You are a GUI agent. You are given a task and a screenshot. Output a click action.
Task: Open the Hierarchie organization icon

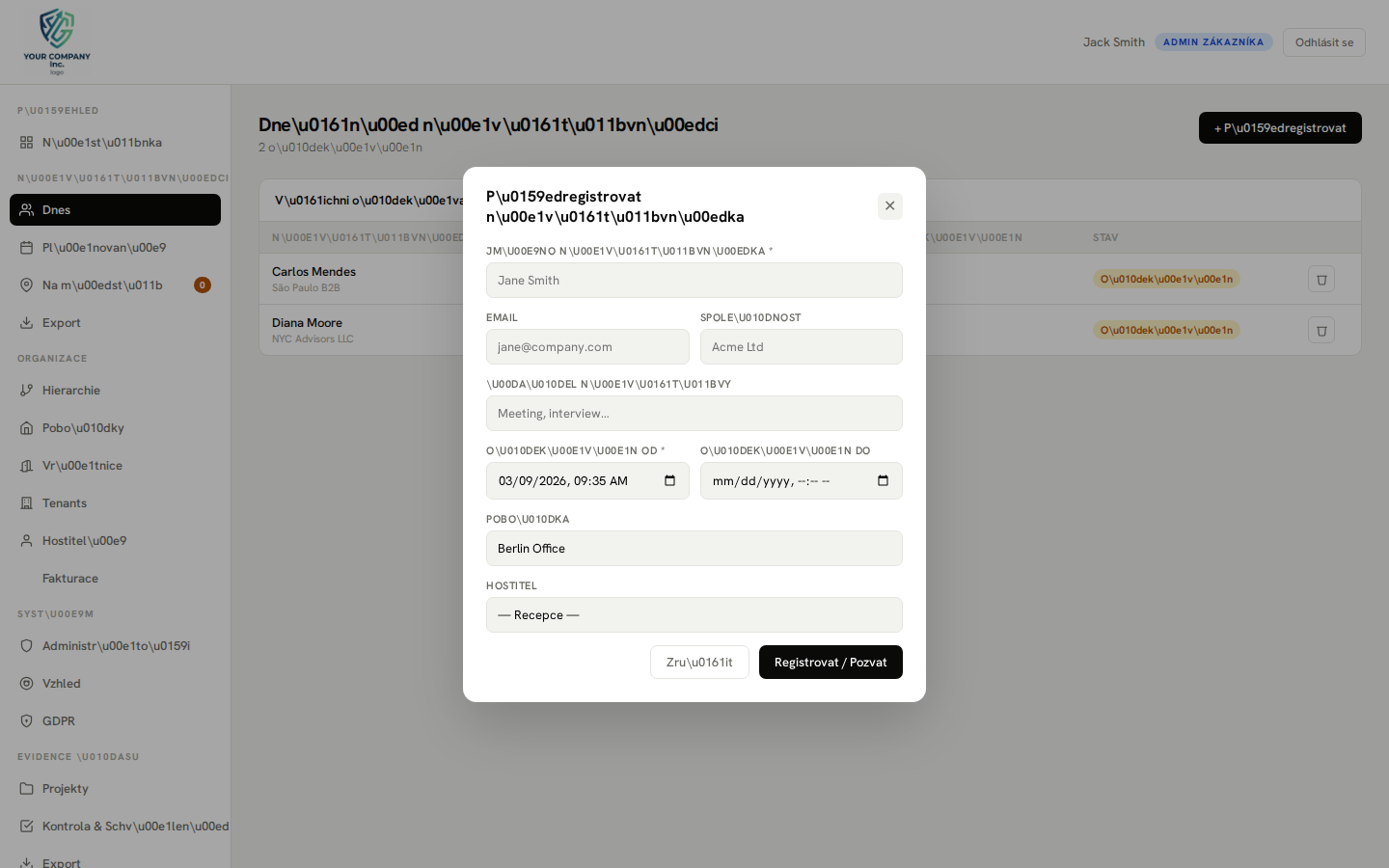[x=26, y=390]
